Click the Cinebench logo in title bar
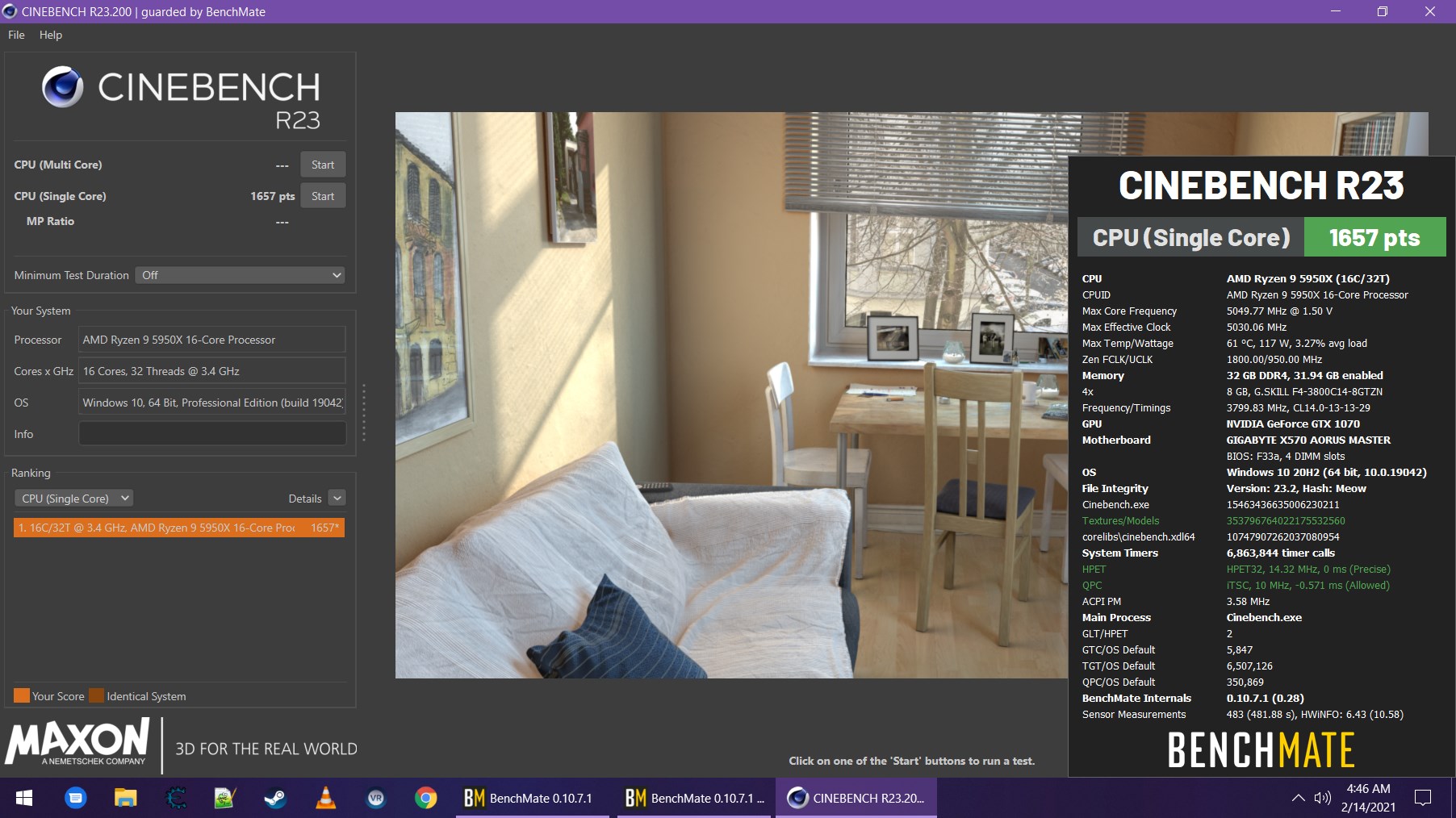This screenshot has width=1456, height=818. pyautogui.click(x=10, y=11)
